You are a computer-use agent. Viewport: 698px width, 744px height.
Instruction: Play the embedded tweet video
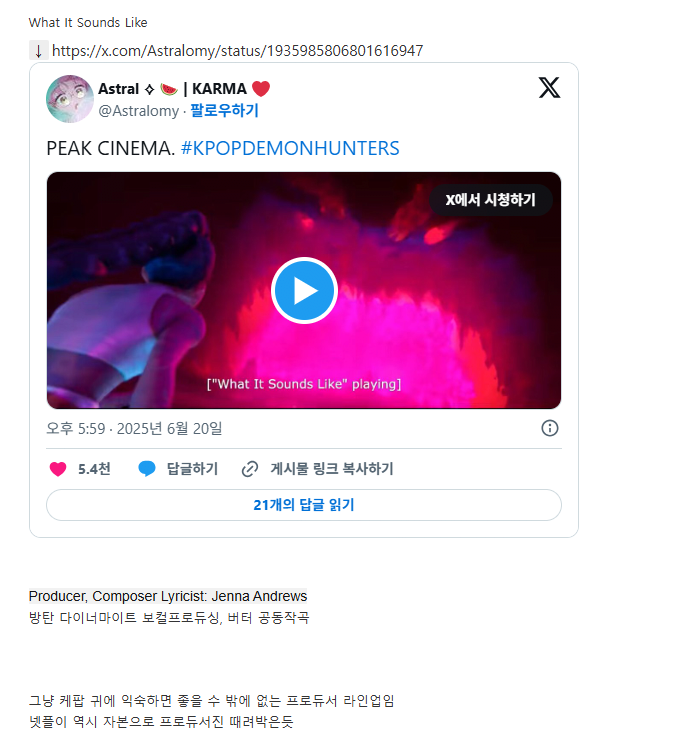[x=304, y=290]
